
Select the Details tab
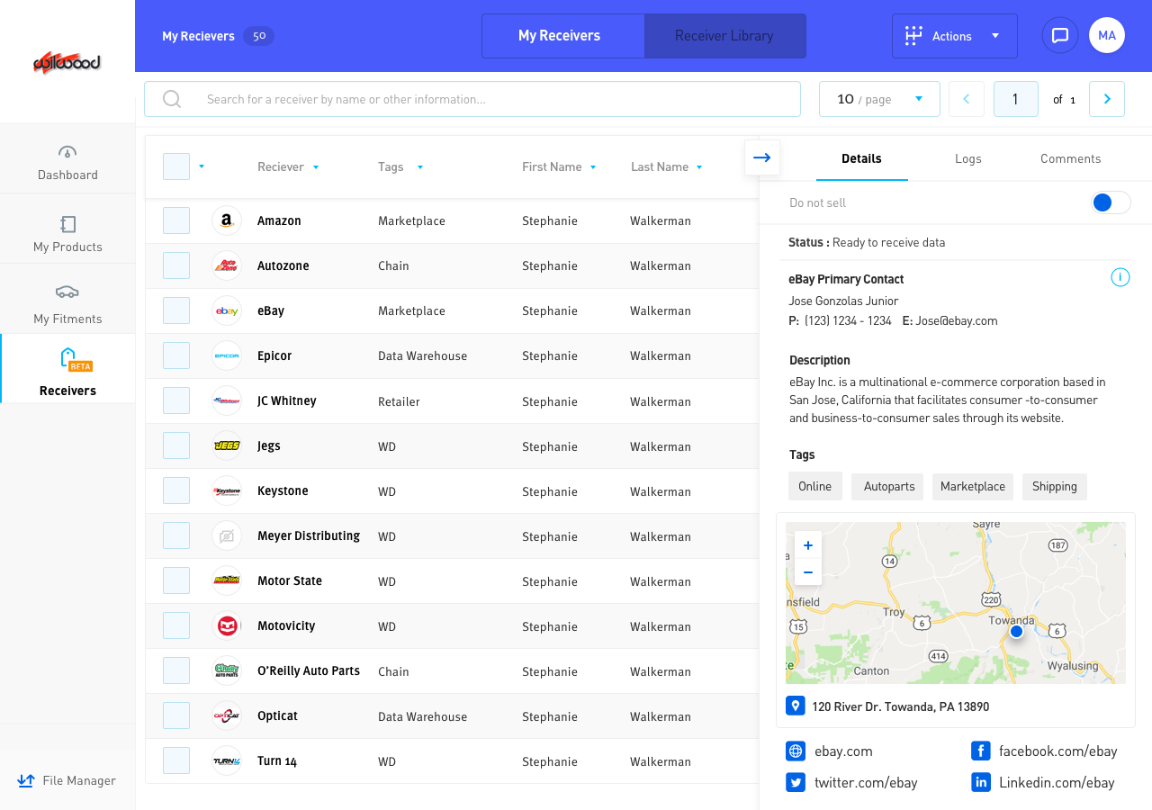(861, 159)
